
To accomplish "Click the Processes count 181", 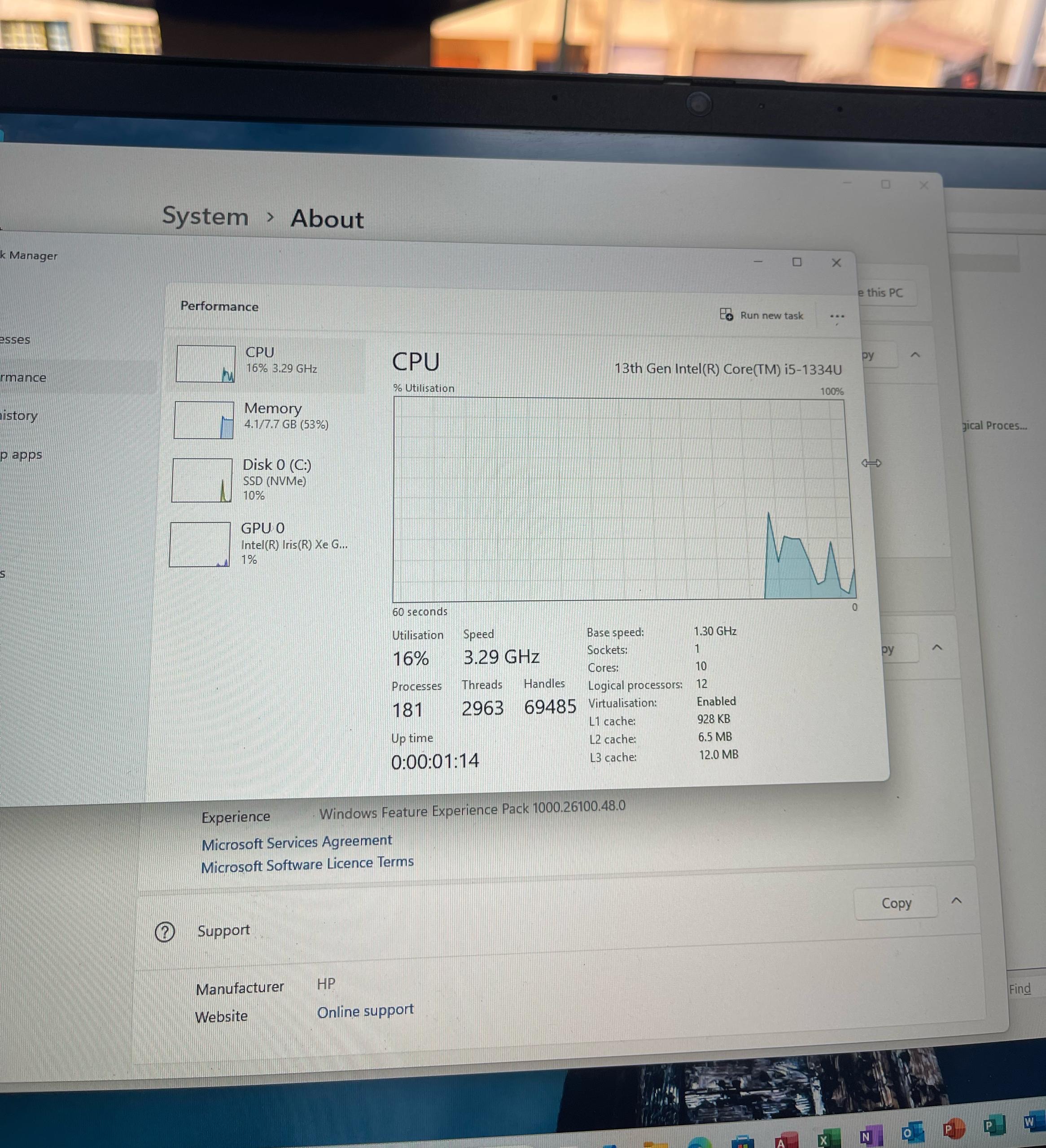I will pos(407,710).
